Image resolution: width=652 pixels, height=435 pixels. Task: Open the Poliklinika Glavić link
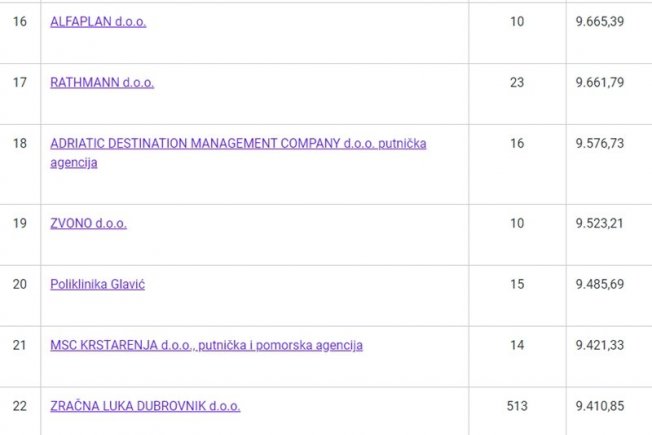pyautogui.click(x=98, y=285)
